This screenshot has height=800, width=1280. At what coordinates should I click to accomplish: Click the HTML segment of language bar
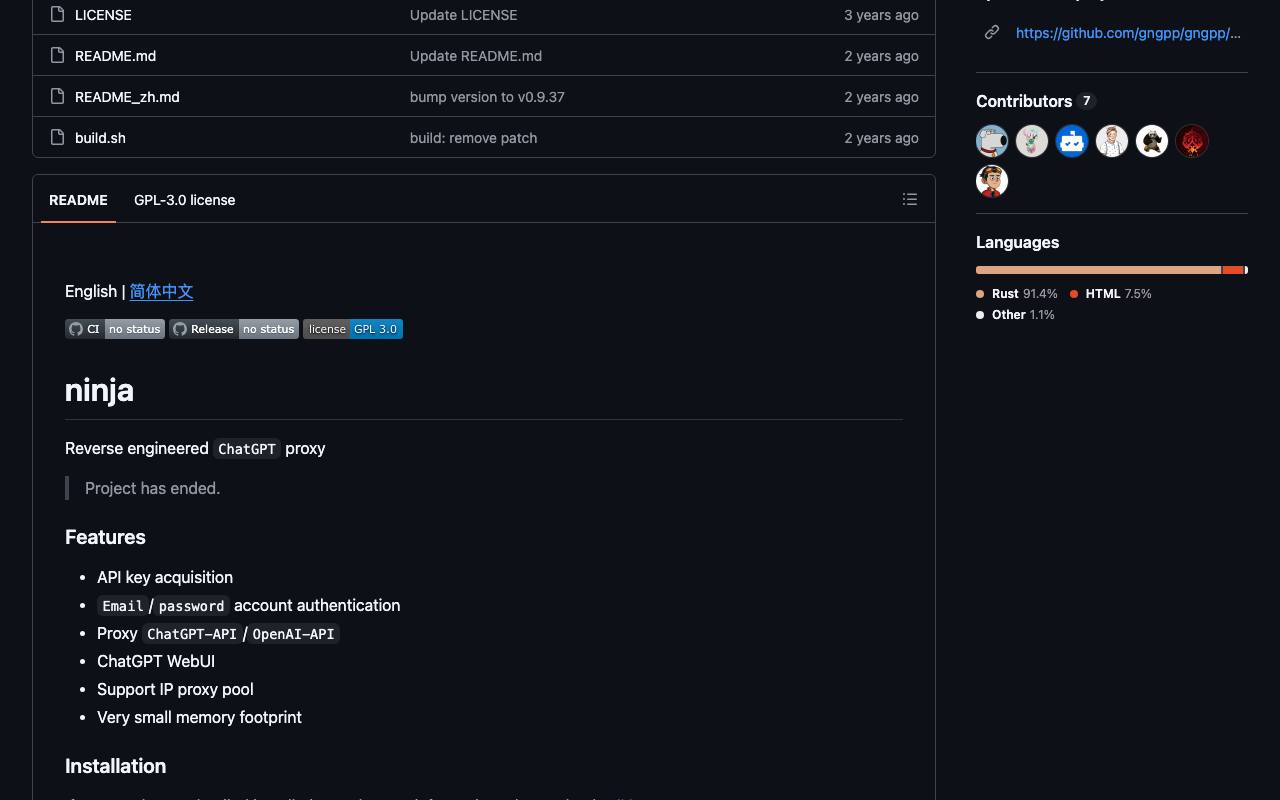pyautogui.click(x=1233, y=270)
